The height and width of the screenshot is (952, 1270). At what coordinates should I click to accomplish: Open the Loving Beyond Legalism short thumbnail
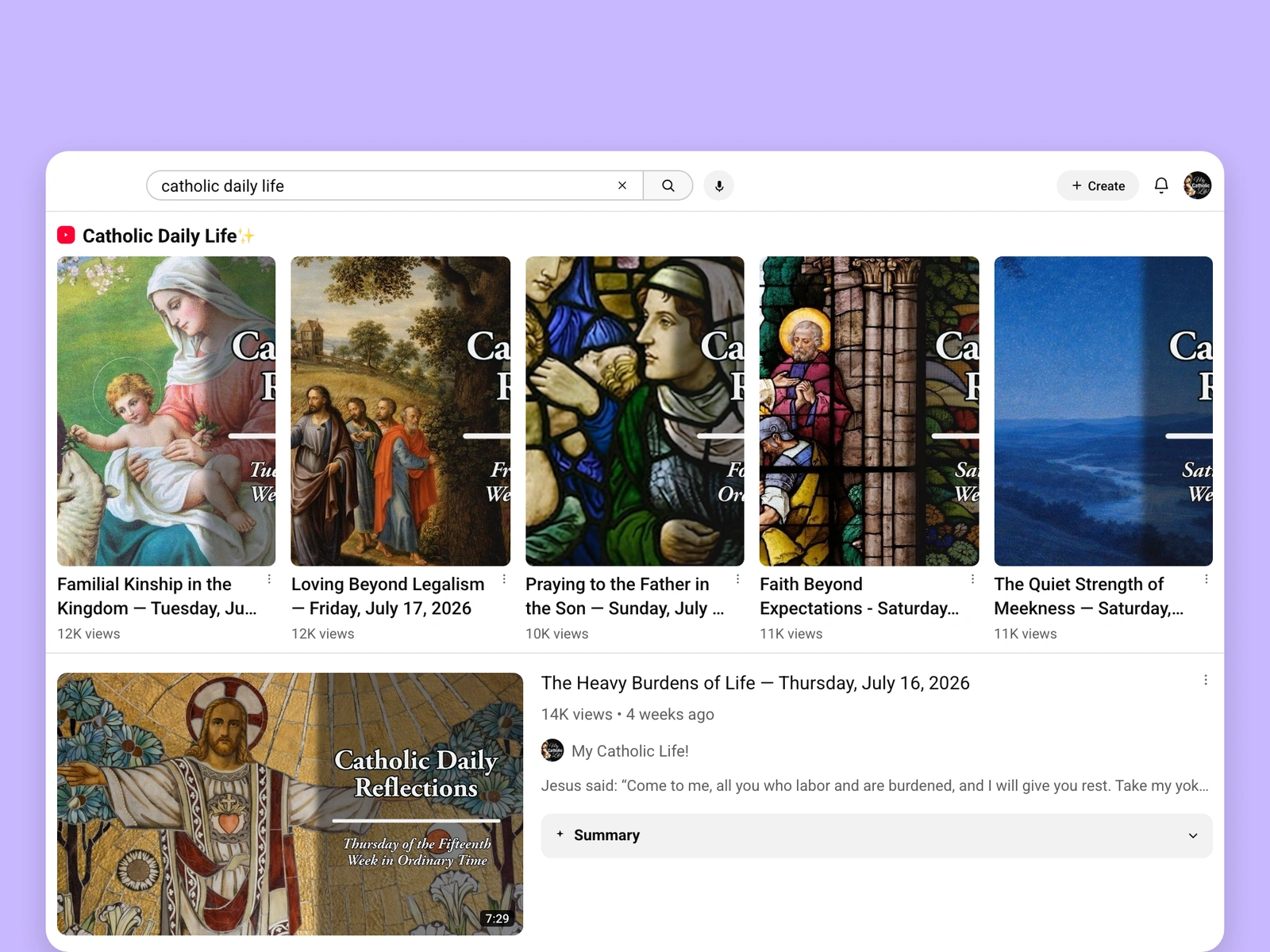[x=401, y=411]
